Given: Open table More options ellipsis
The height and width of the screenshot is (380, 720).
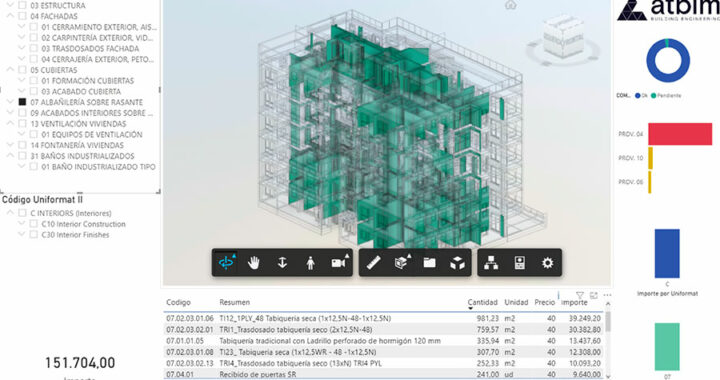Looking at the screenshot, I should pos(607,295).
